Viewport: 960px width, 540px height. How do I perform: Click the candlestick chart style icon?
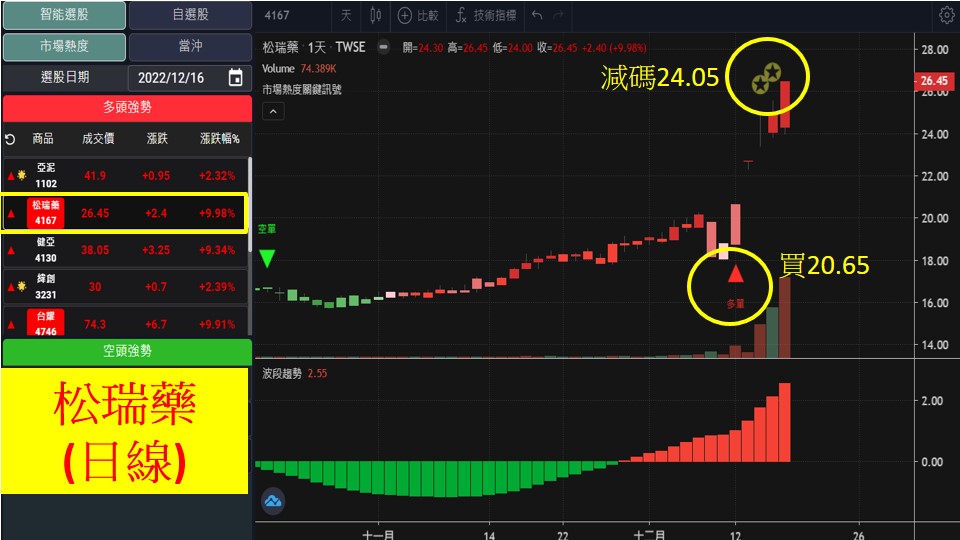coord(376,15)
